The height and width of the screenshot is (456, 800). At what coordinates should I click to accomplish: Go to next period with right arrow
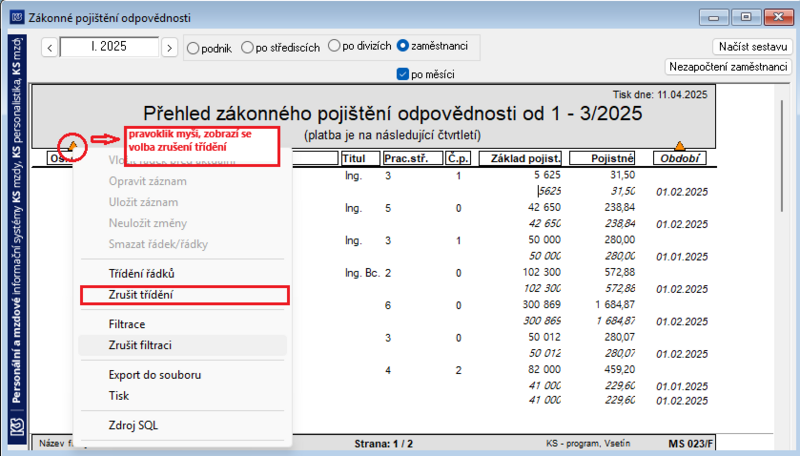point(169,47)
